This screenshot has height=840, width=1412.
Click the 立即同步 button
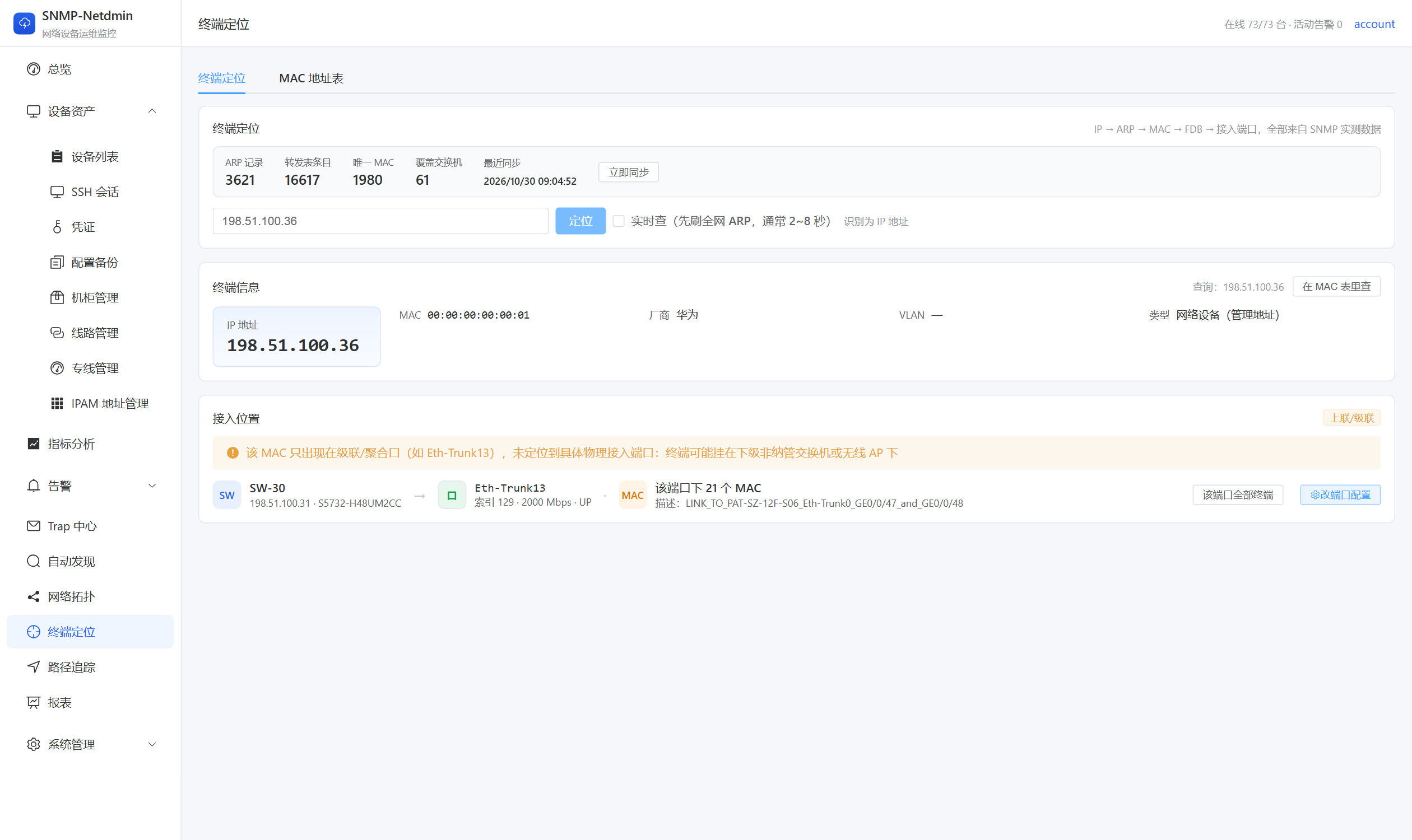coord(629,172)
